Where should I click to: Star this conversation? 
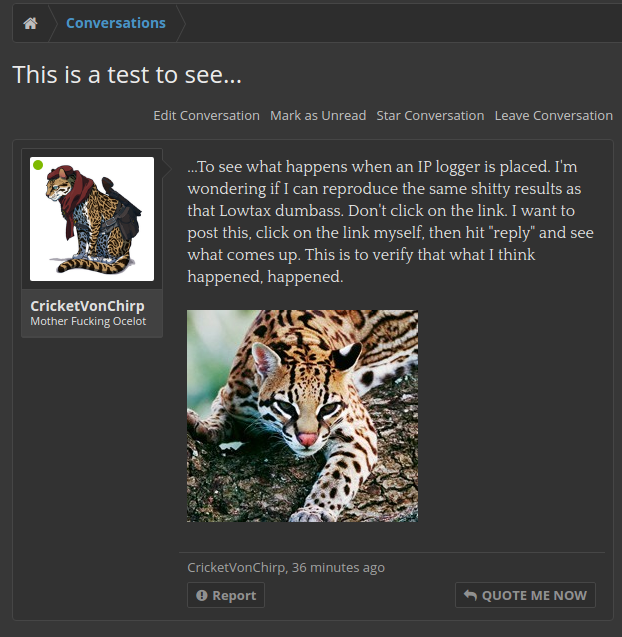[x=430, y=115]
